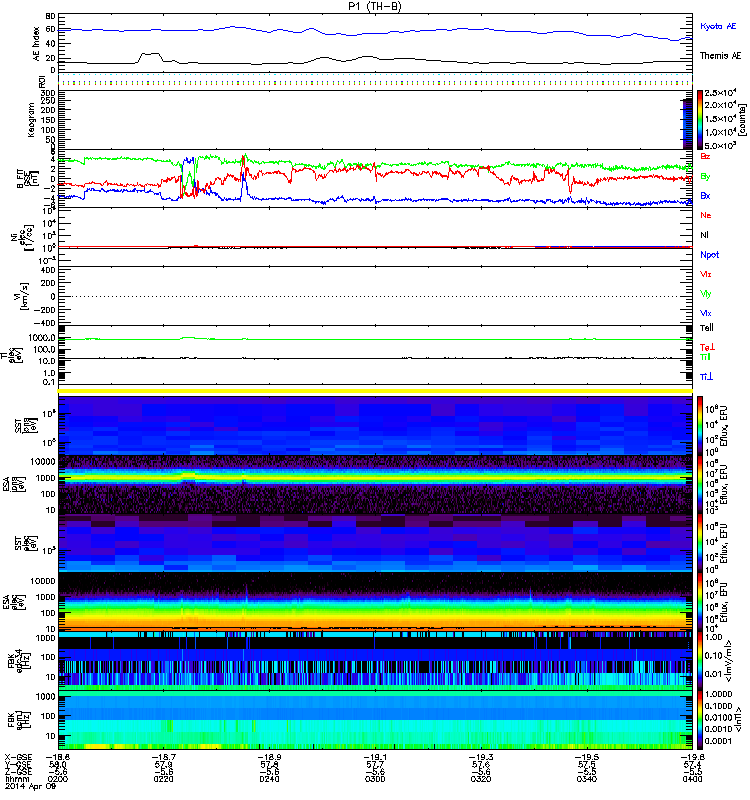Click the 0240 time tick label

click(x=269, y=779)
